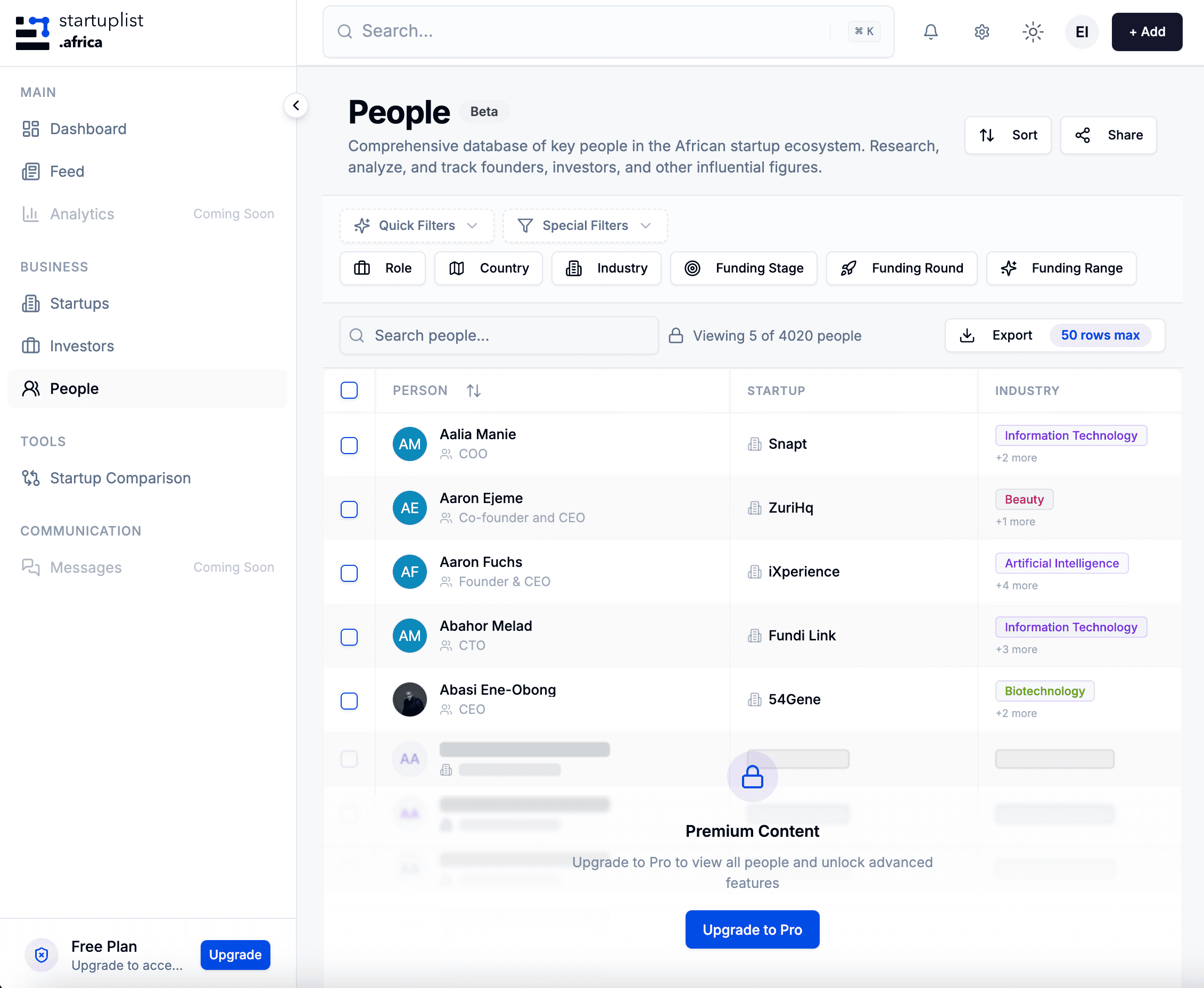Click the Aaron Ejeme AE avatar

click(x=410, y=508)
